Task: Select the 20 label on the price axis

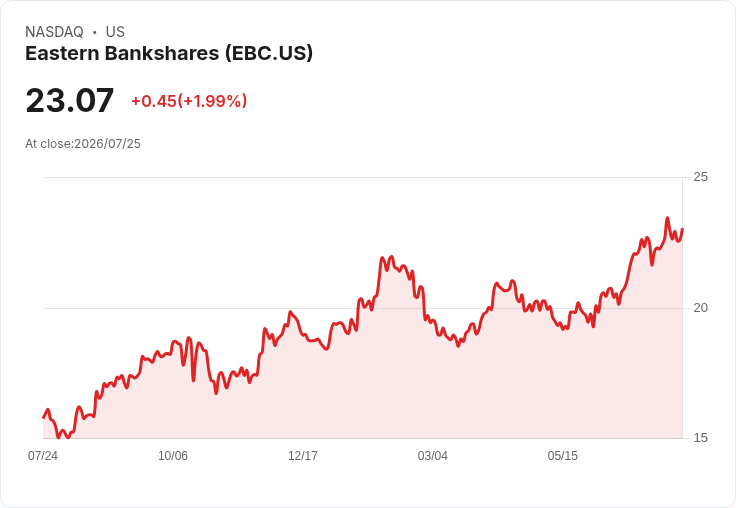Action: pyautogui.click(x=700, y=308)
